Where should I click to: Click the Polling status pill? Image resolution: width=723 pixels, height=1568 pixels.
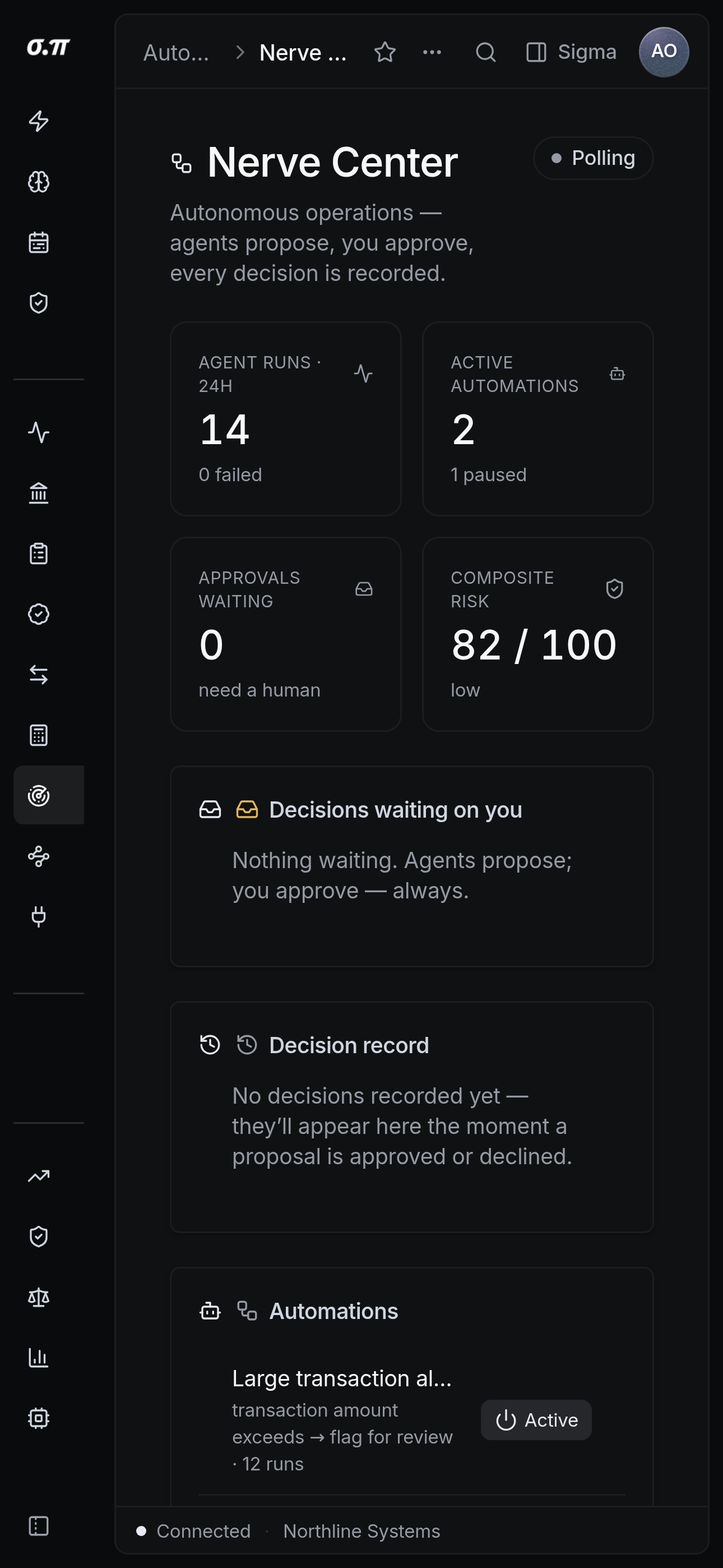594,158
